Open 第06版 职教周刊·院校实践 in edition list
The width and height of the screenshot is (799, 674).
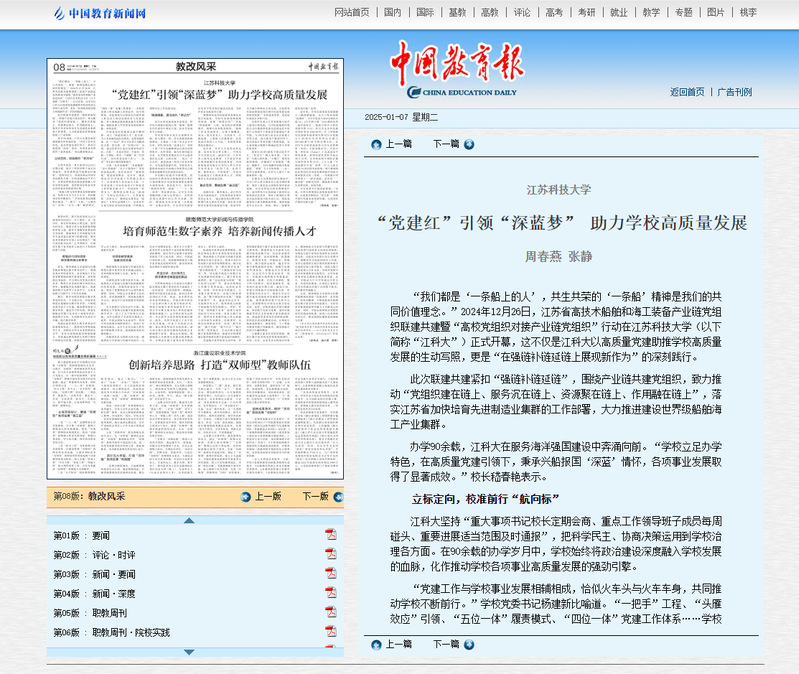130,632
